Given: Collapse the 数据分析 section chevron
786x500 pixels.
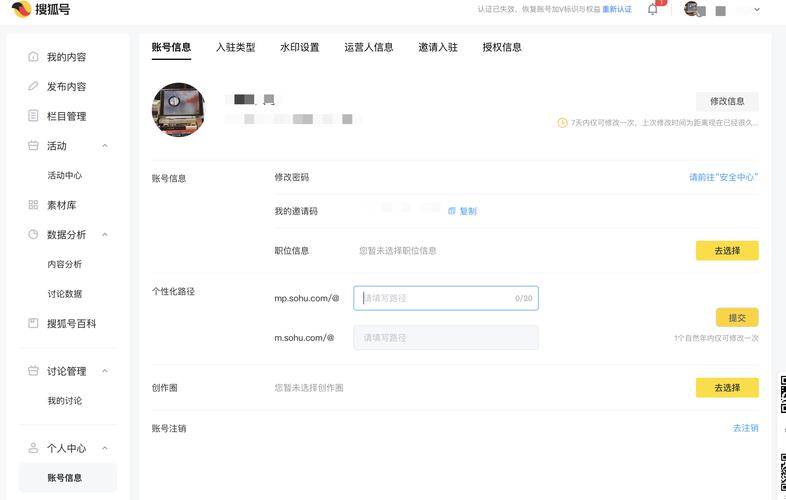Looking at the screenshot, I should (x=105, y=234).
